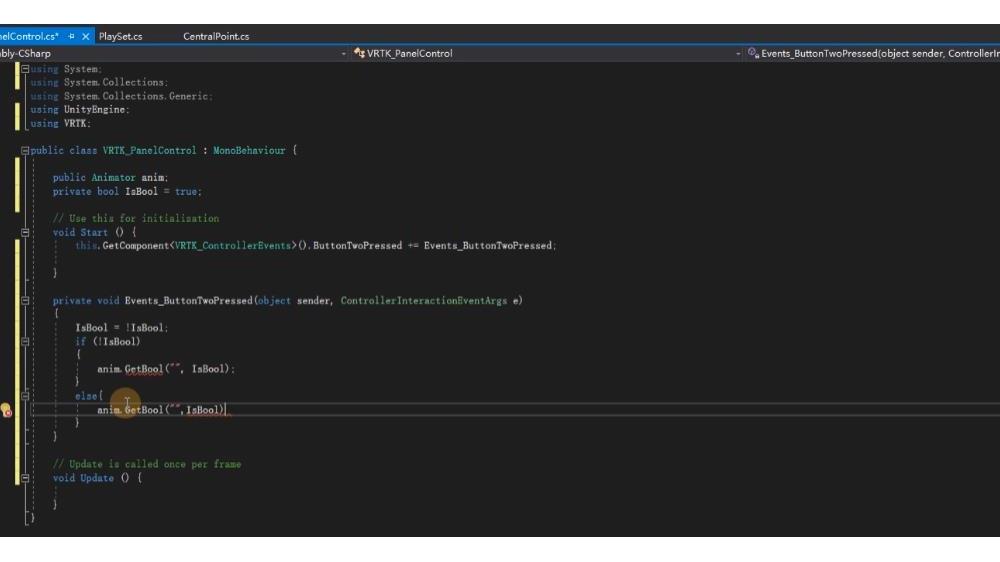1000x562 pixels.
Task: Collapse the Start method outline
Action: pos(25,232)
